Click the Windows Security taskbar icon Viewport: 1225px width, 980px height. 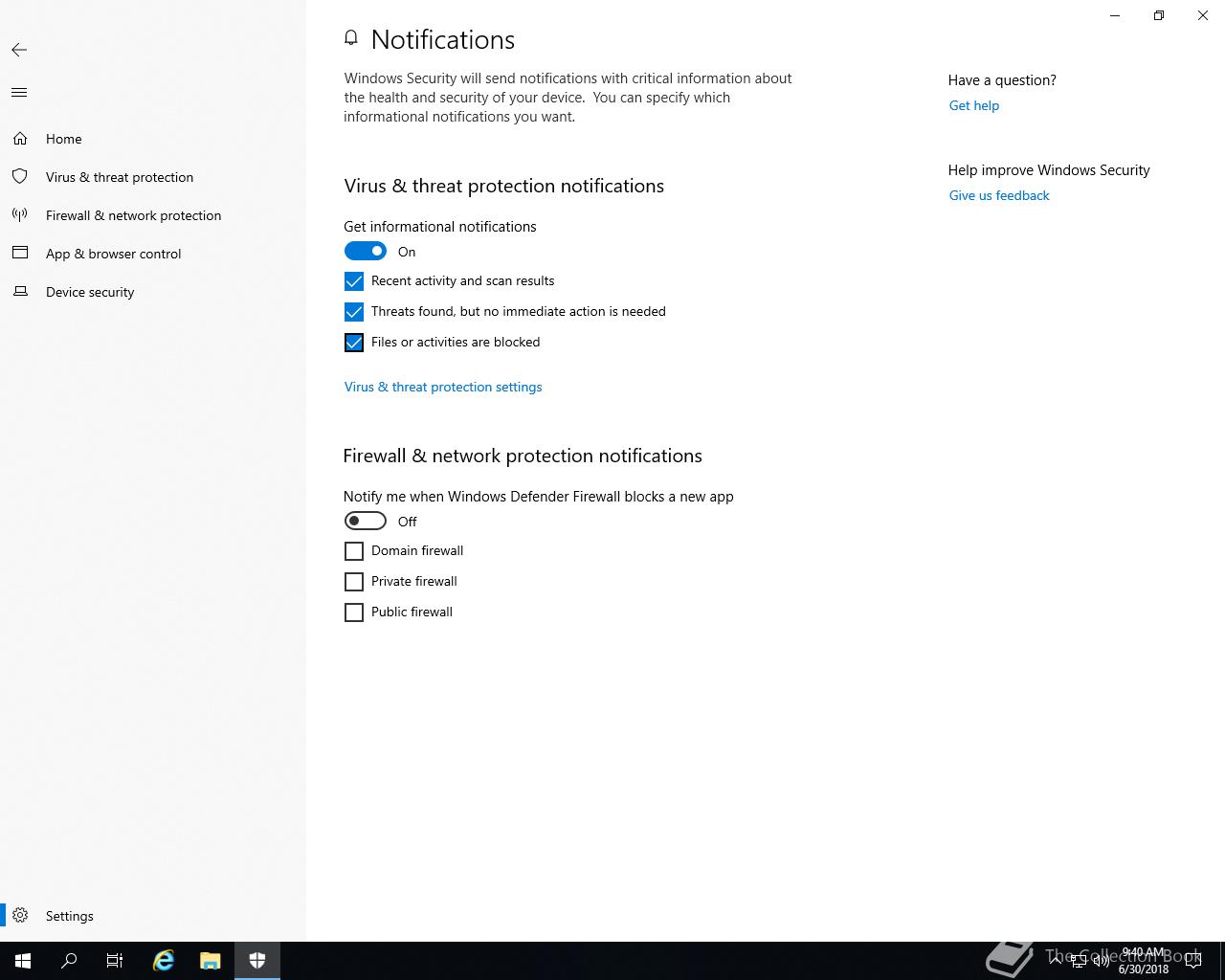point(257,961)
